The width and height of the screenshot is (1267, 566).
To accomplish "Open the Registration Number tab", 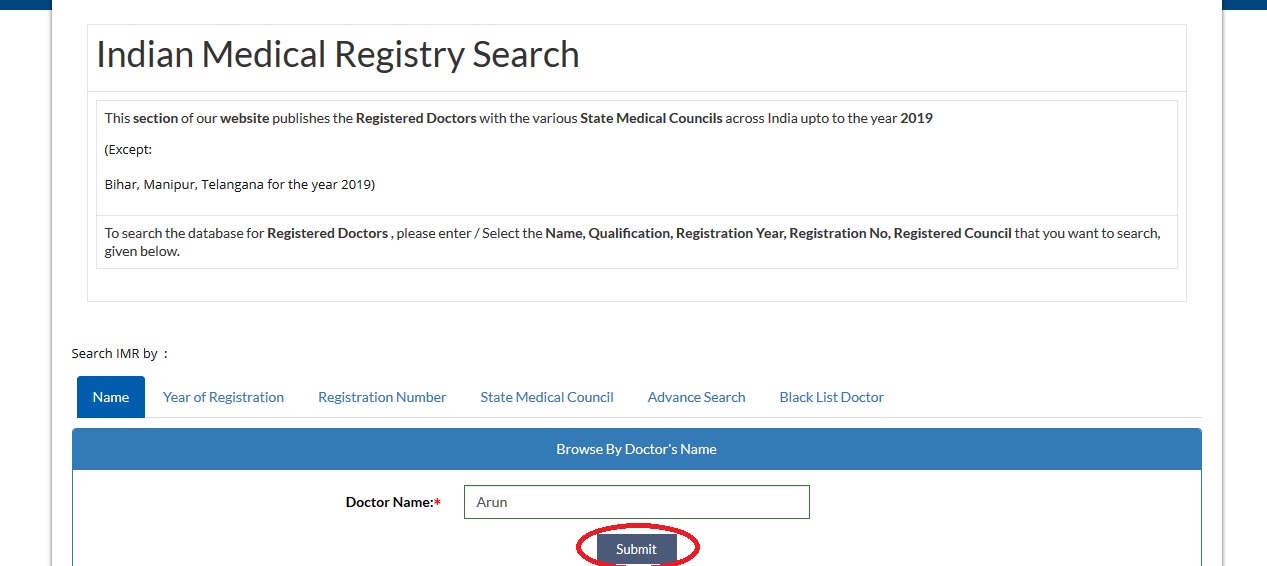I will click(382, 397).
